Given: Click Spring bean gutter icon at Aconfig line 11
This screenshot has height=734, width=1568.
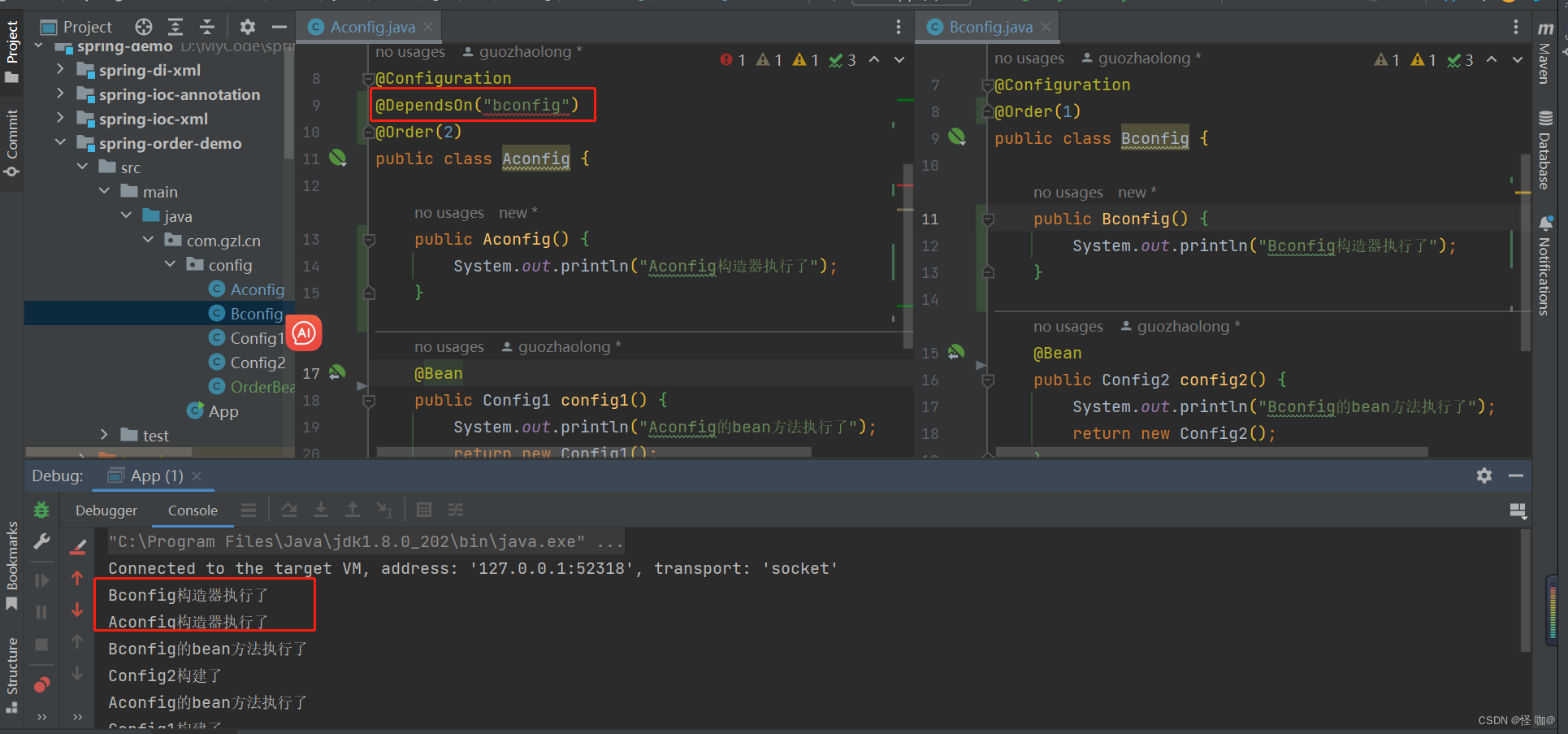Looking at the screenshot, I should (338, 158).
